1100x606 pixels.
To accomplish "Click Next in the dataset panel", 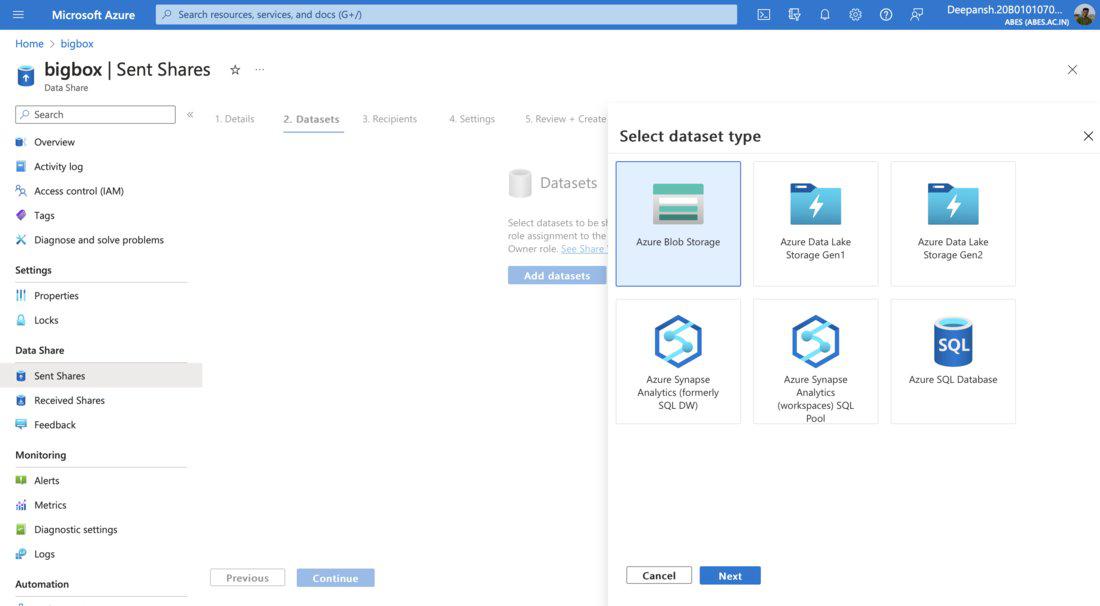I will pos(730,575).
